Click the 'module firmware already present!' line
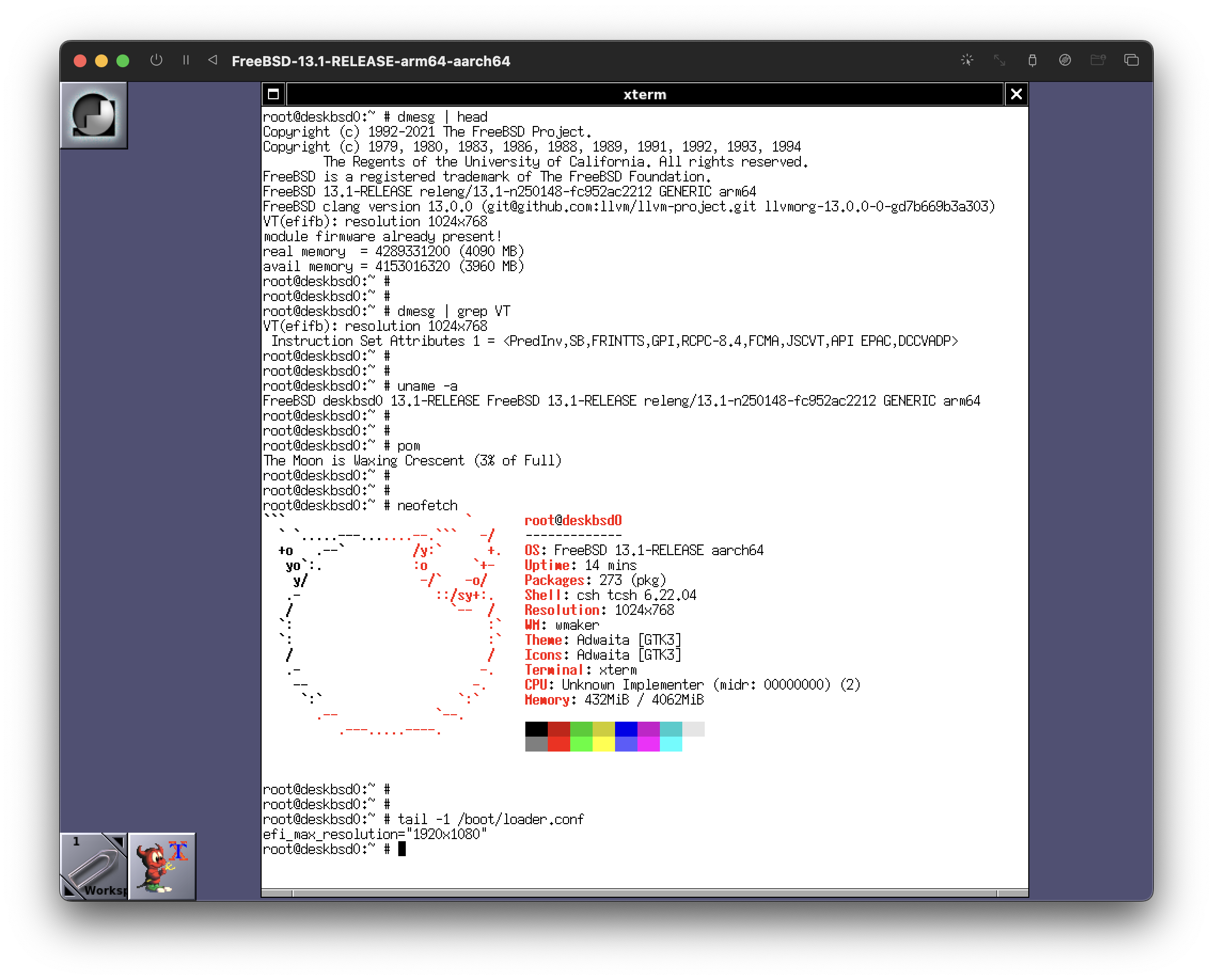1213x980 pixels. [382, 236]
